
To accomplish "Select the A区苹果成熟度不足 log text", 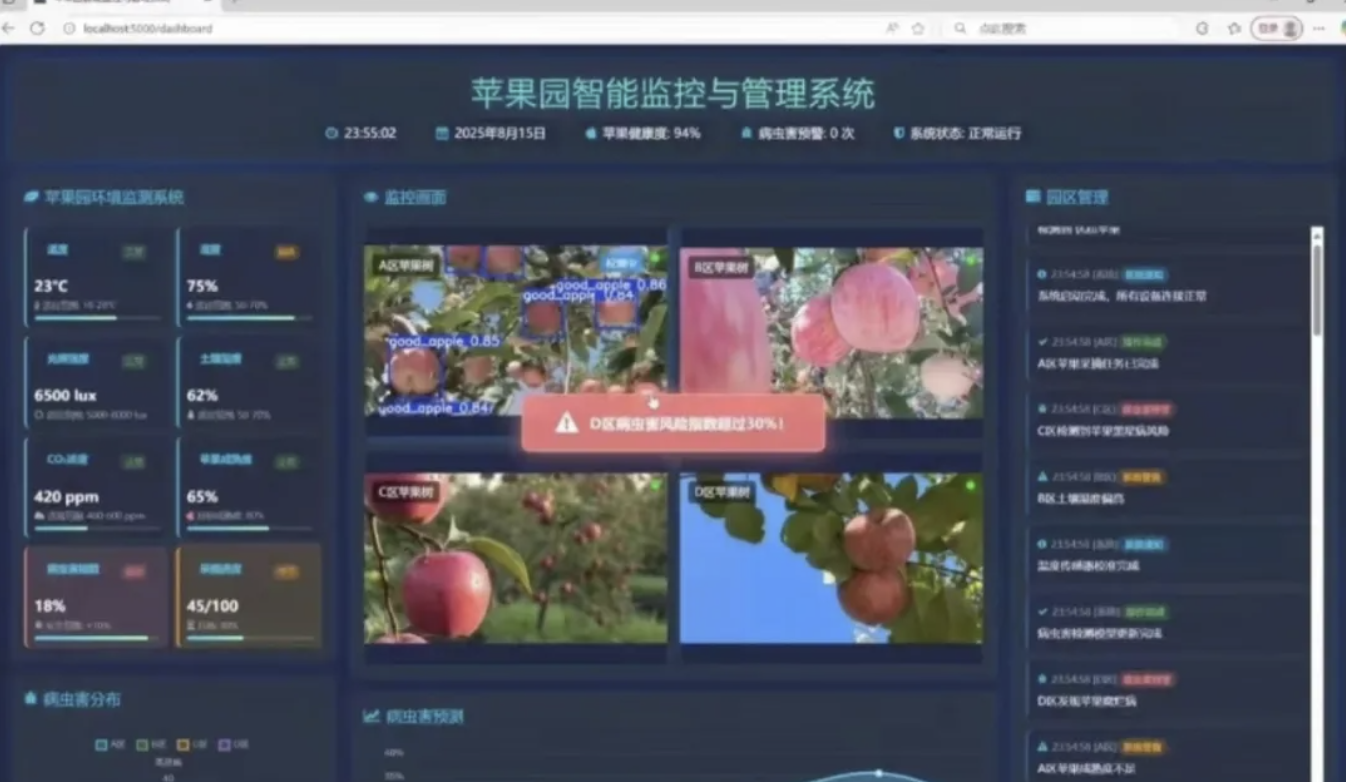I will point(1087,768).
